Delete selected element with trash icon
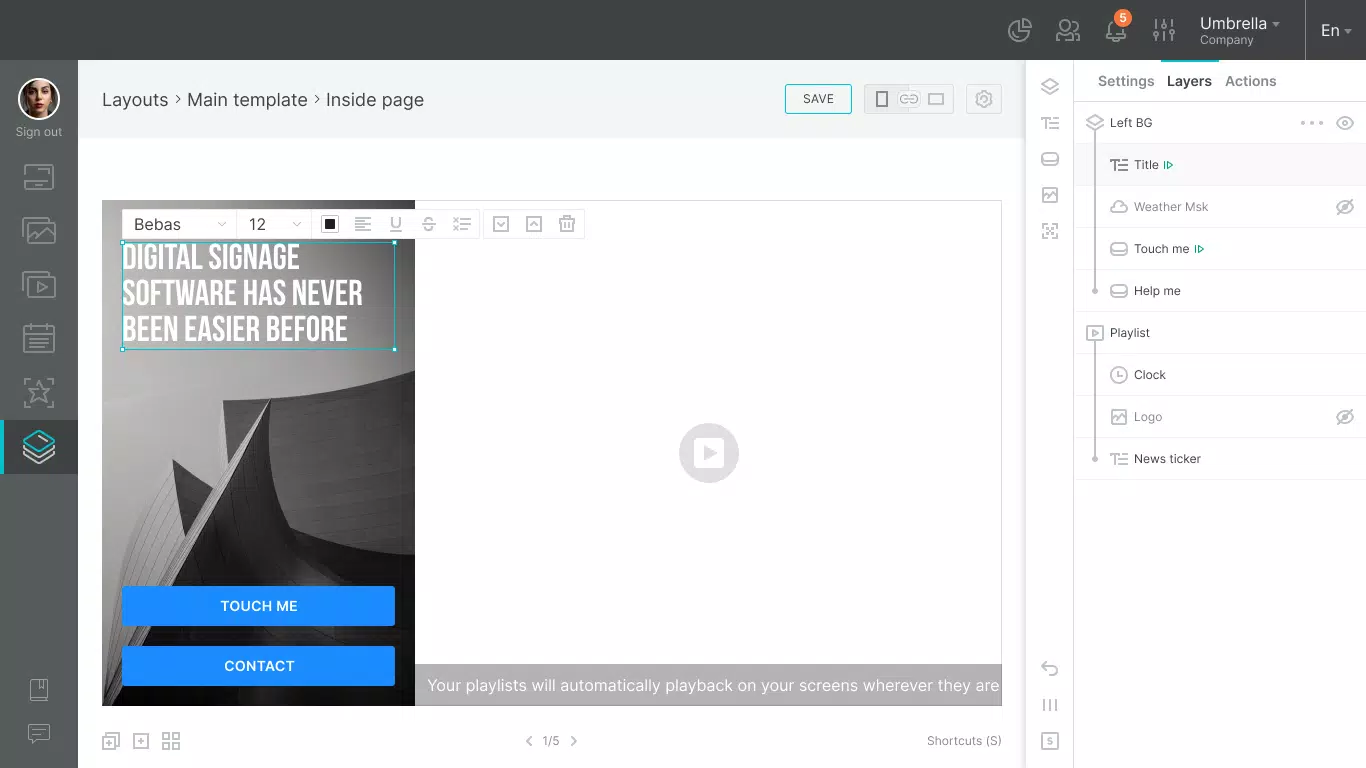The height and width of the screenshot is (768, 1366). point(567,224)
